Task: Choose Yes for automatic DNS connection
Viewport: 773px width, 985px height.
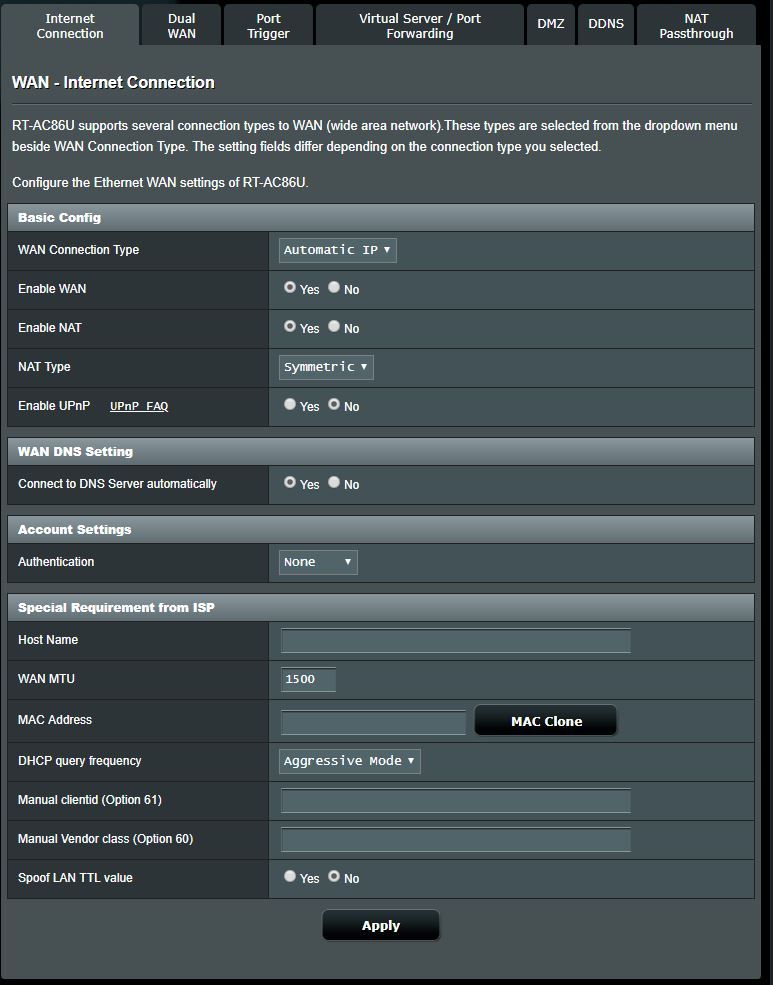Action: (289, 482)
